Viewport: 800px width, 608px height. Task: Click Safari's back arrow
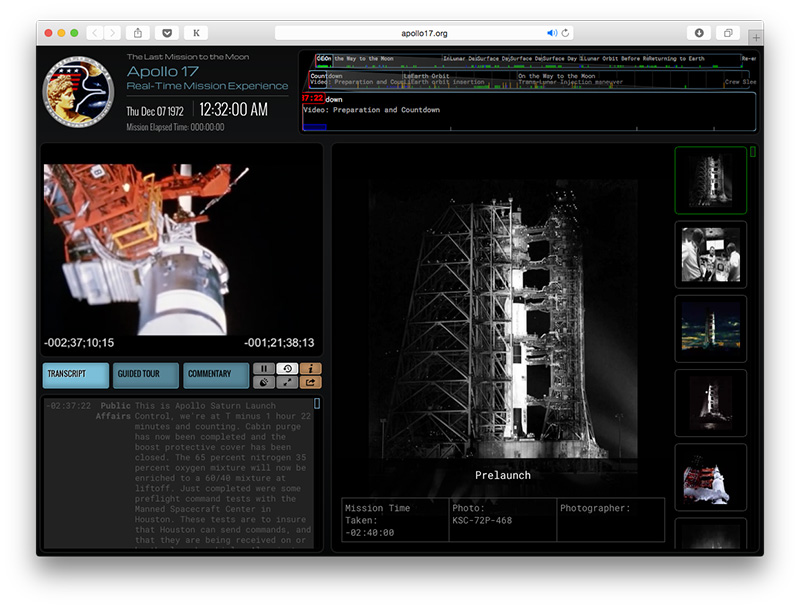[95, 33]
